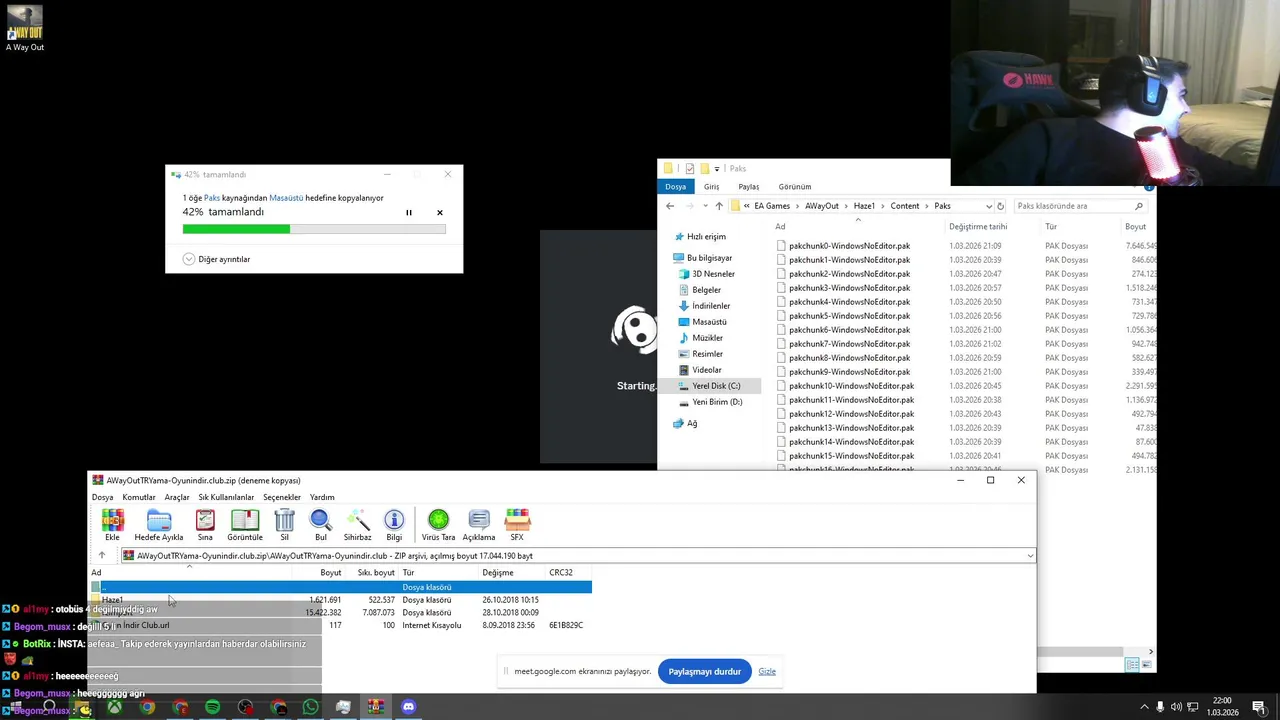Image resolution: width=1280 pixels, height=720 pixels.
Task: Select Yeni Birim (D:) in navigation pane
Action: click(x=717, y=402)
